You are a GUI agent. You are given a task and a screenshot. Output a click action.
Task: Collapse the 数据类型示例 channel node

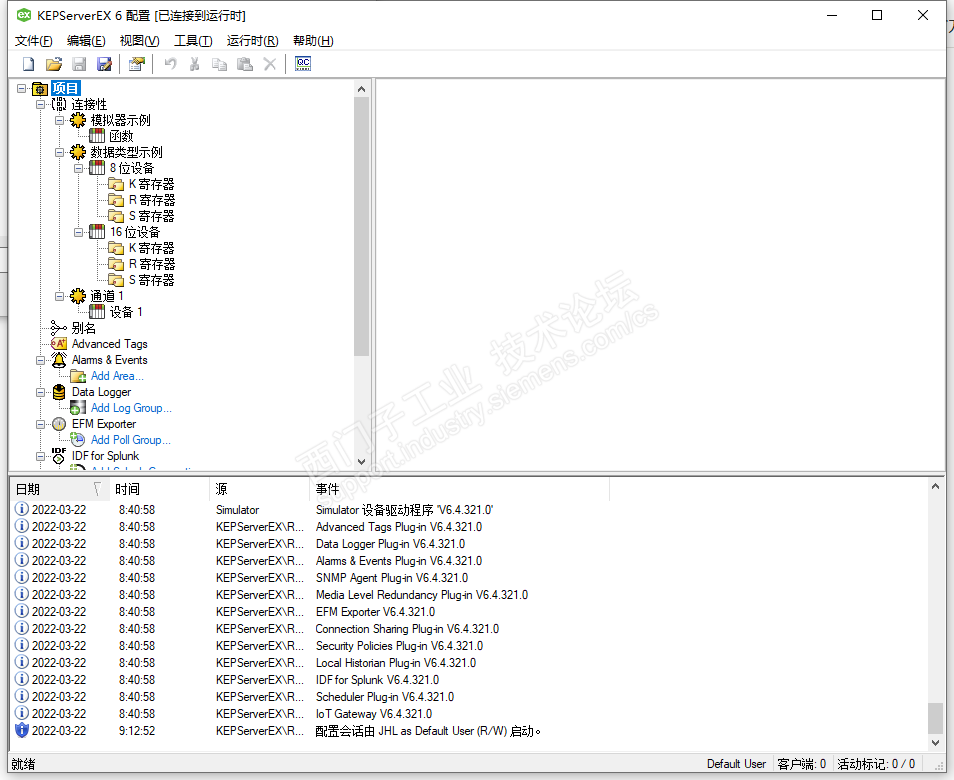[60, 152]
